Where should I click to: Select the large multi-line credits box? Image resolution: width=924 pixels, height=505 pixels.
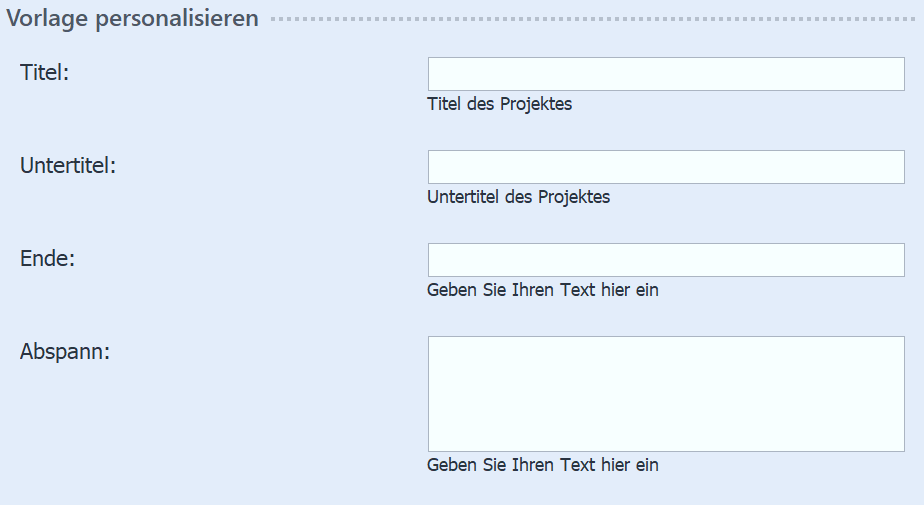(x=666, y=394)
